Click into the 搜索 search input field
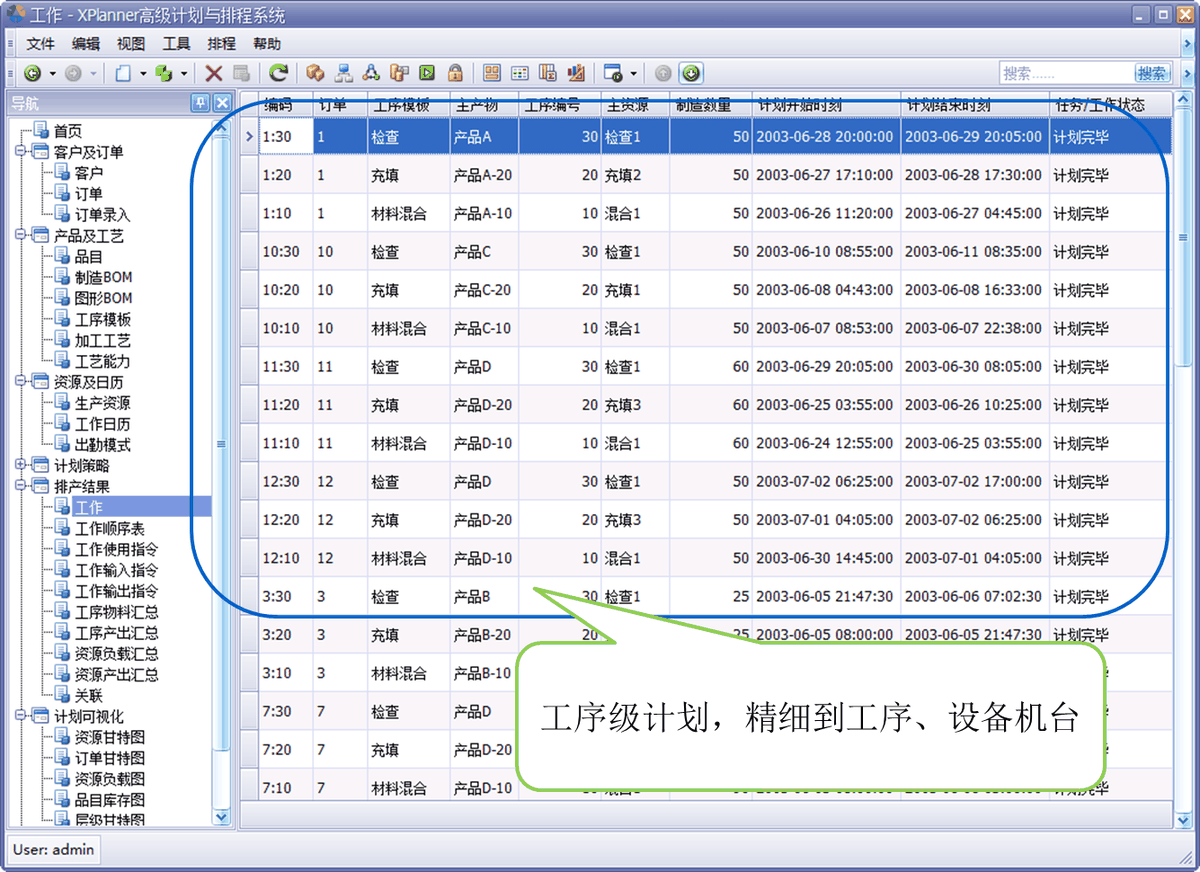Image resolution: width=1200 pixels, height=872 pixels. [1066, 73]
